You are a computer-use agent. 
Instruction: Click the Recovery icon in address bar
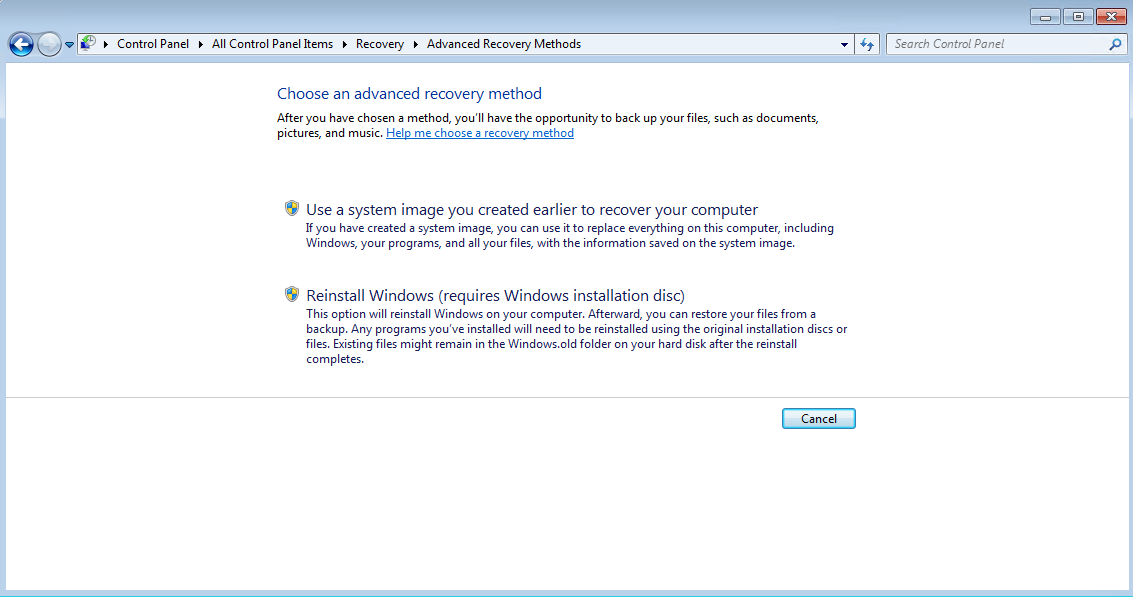(x=88, y=44)
